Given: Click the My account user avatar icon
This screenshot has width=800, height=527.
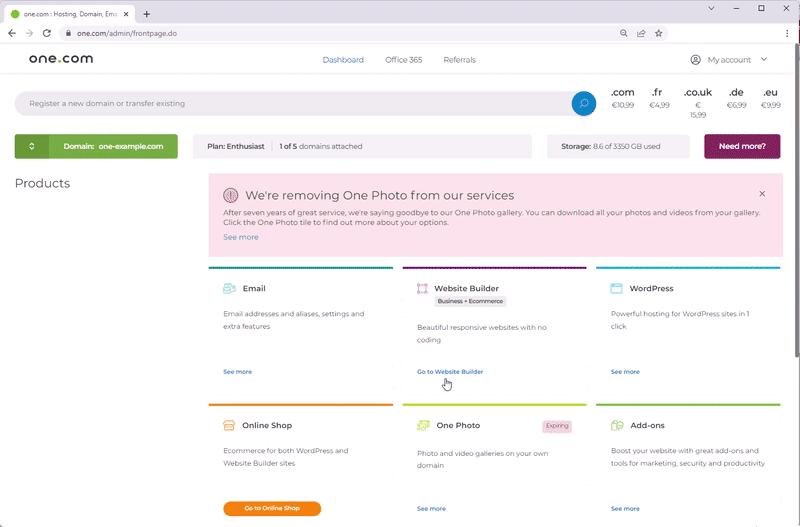Looking at the screenshot, I should [695, 60].
